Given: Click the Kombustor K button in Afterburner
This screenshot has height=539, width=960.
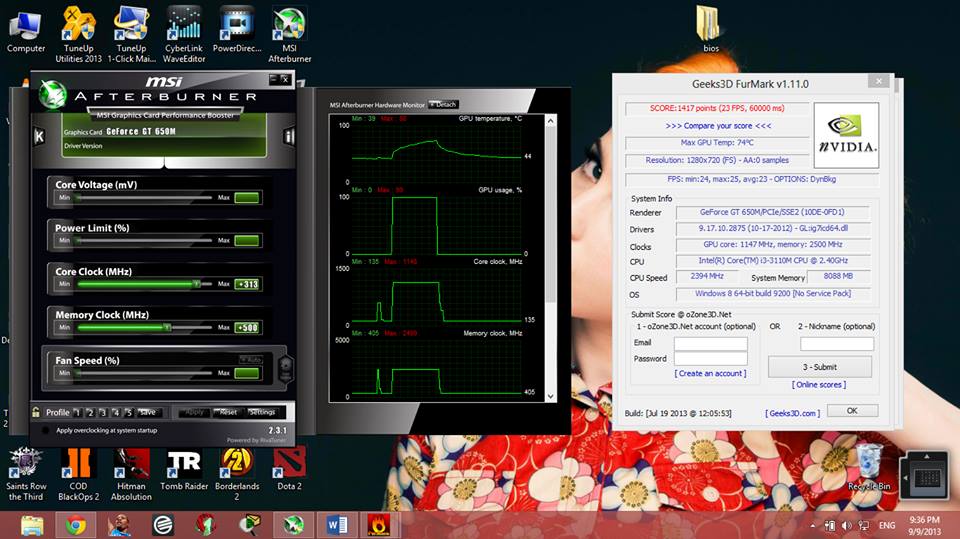Looking at the screenshot, I should [39, 136].
